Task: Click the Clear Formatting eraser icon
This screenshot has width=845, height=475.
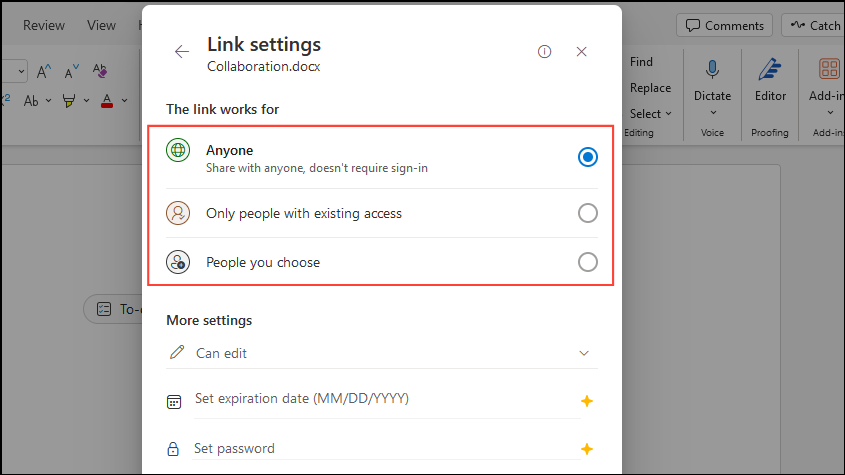Action: 99,71
